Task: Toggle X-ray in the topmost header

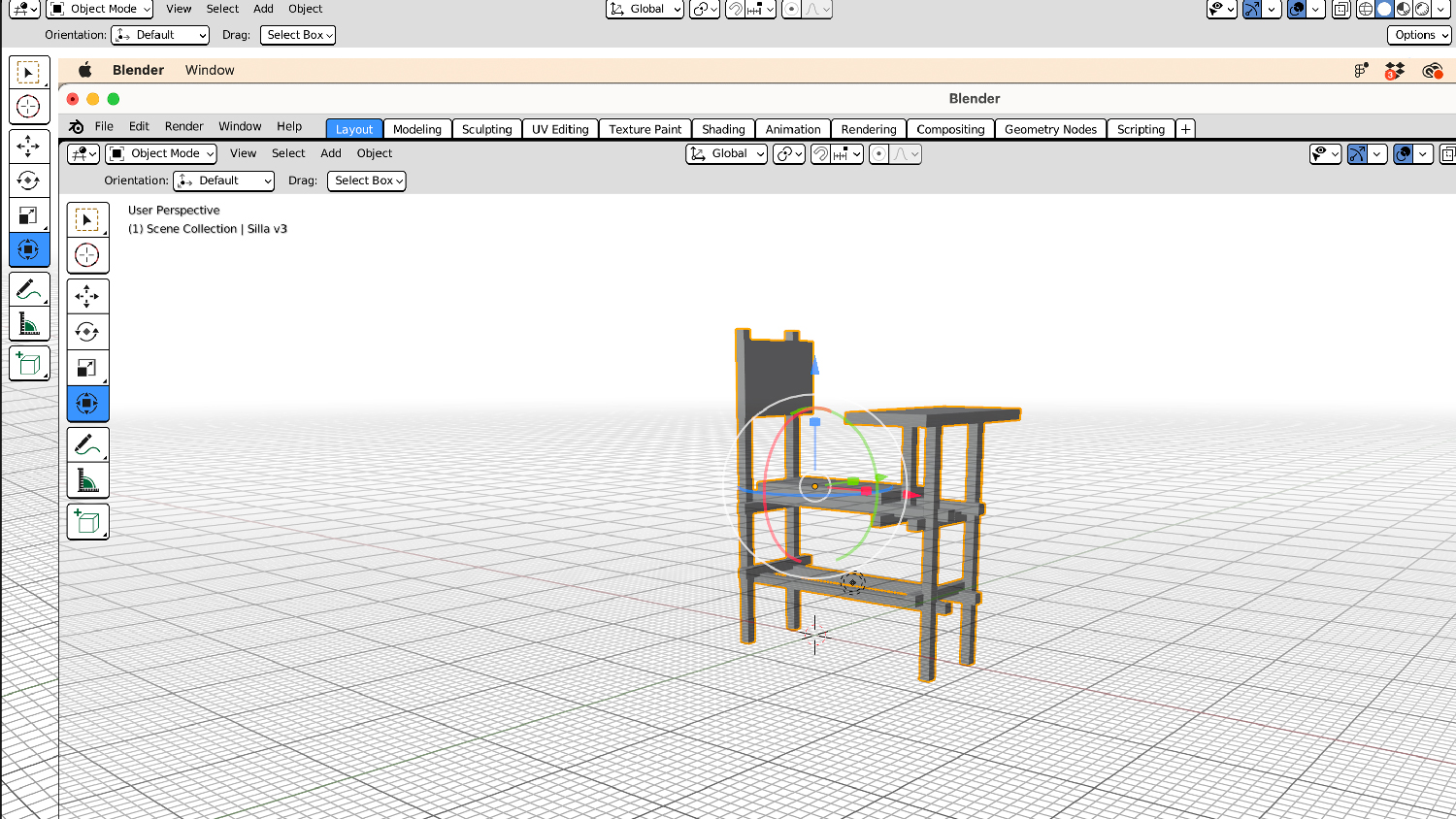Action: pos(1341,9)
